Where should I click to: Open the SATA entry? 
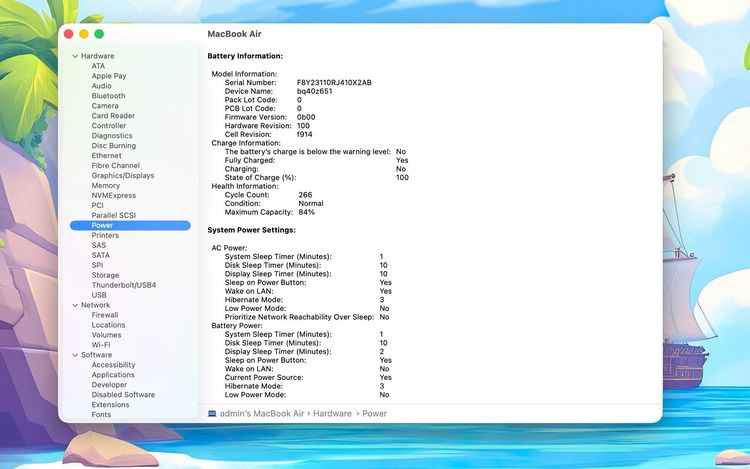[x=100, y=255]
